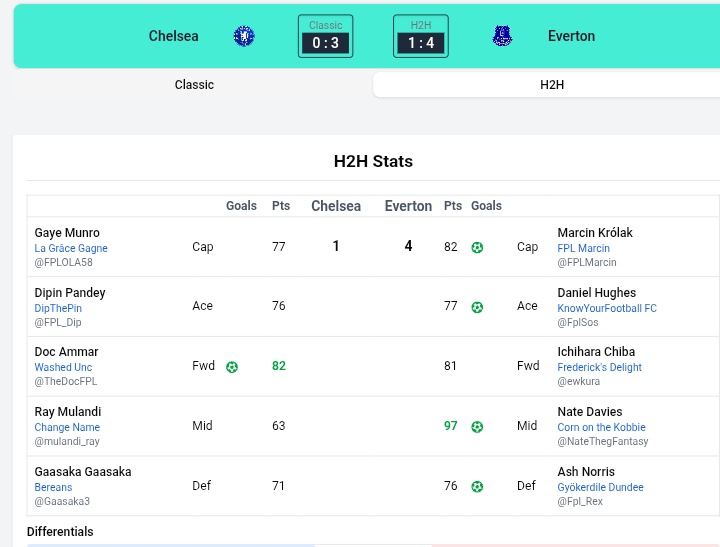Select the name Nate Davies
This screenshot has width=720, height=547.
point(590,412)
